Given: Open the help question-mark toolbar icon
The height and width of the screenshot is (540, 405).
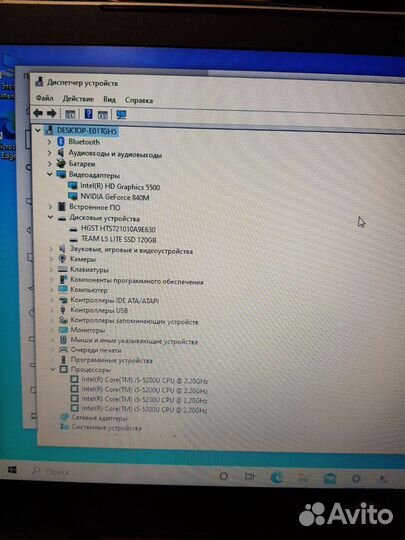Looking at the screenshot, I should coord(88,114).
